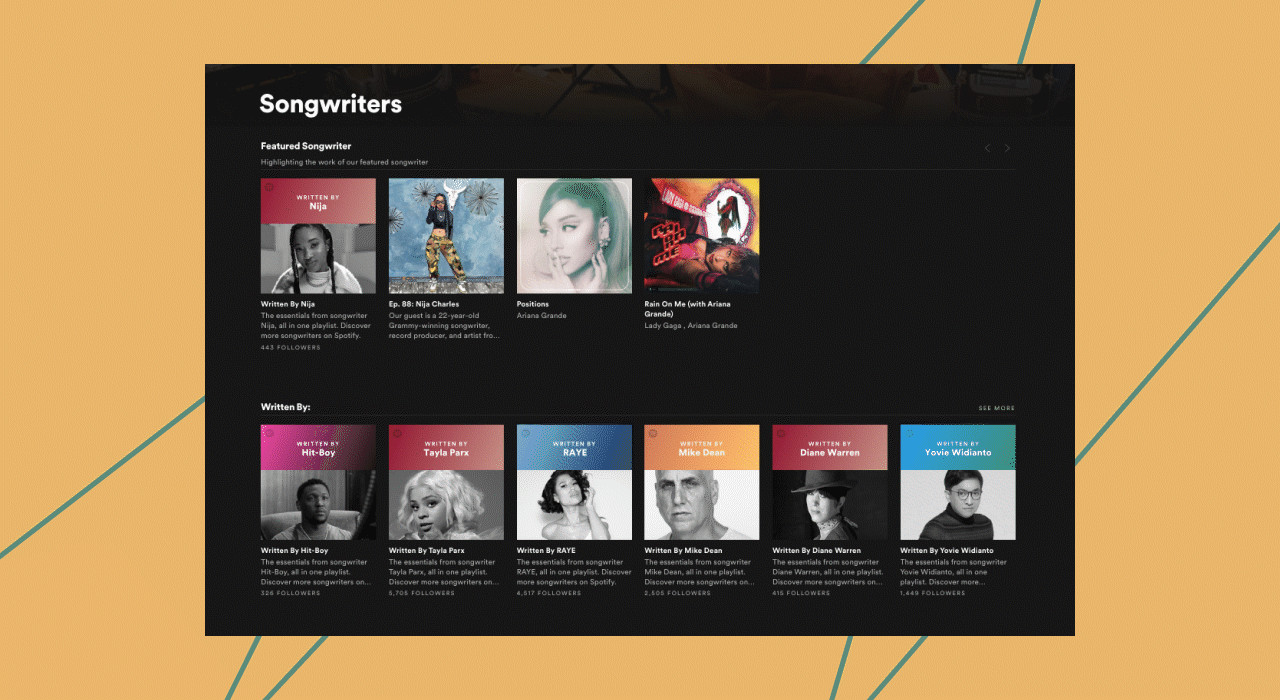Click '1,449 FOLLOWERS' under Yovie Widianto

(x=933, y=593)
